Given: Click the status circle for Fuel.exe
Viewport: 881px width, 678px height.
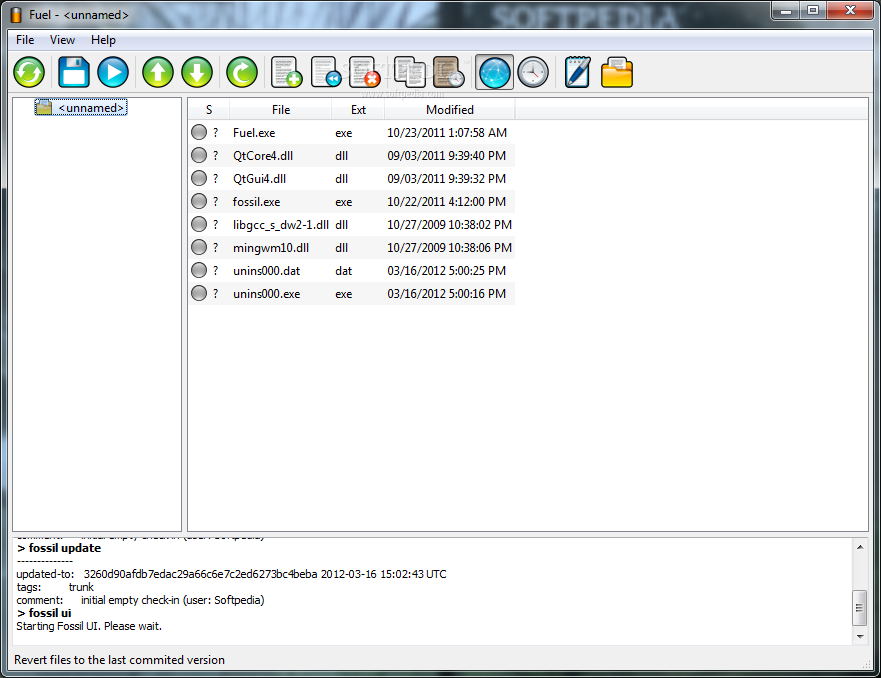Looking at the screenshot, I should [x=199, y=133].
